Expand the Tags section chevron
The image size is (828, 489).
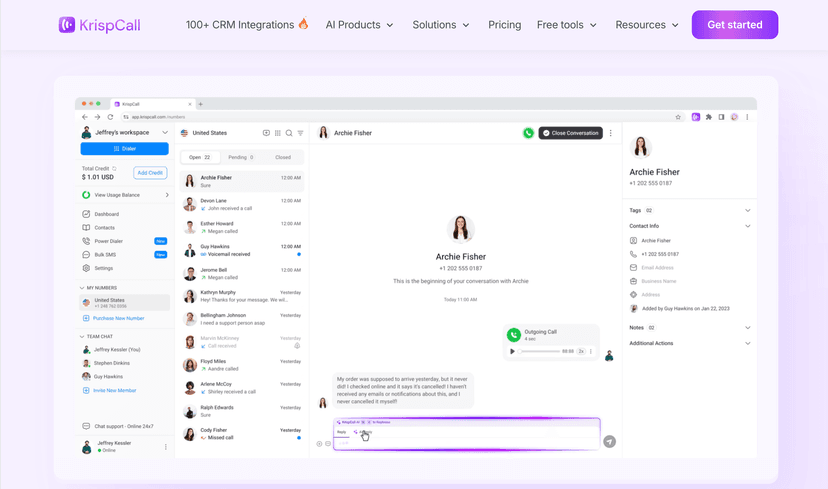pyautogui.click(x=747, y=211)
